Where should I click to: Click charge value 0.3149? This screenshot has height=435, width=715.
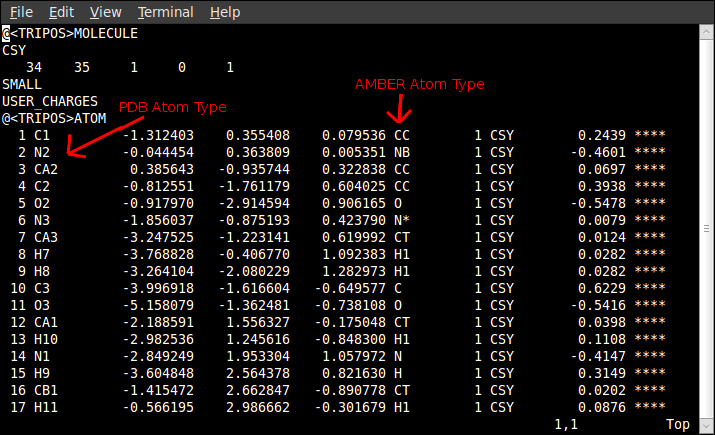602,374
